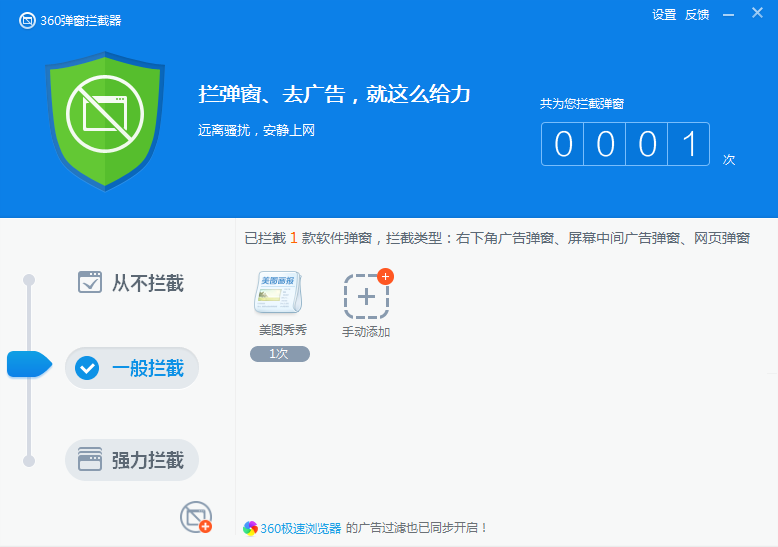Image resolution: width=778 pixels, height=547 pixels.
Task: Click the 美图秀秀 app icon
Action: pos(278,292)
